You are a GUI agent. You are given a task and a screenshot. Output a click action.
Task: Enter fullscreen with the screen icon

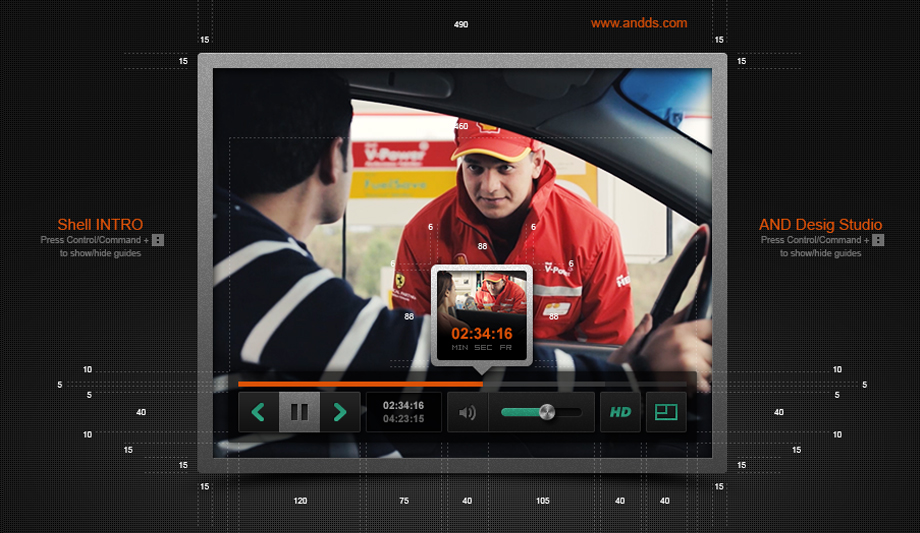pyautogui.click(x=666, y=412)
